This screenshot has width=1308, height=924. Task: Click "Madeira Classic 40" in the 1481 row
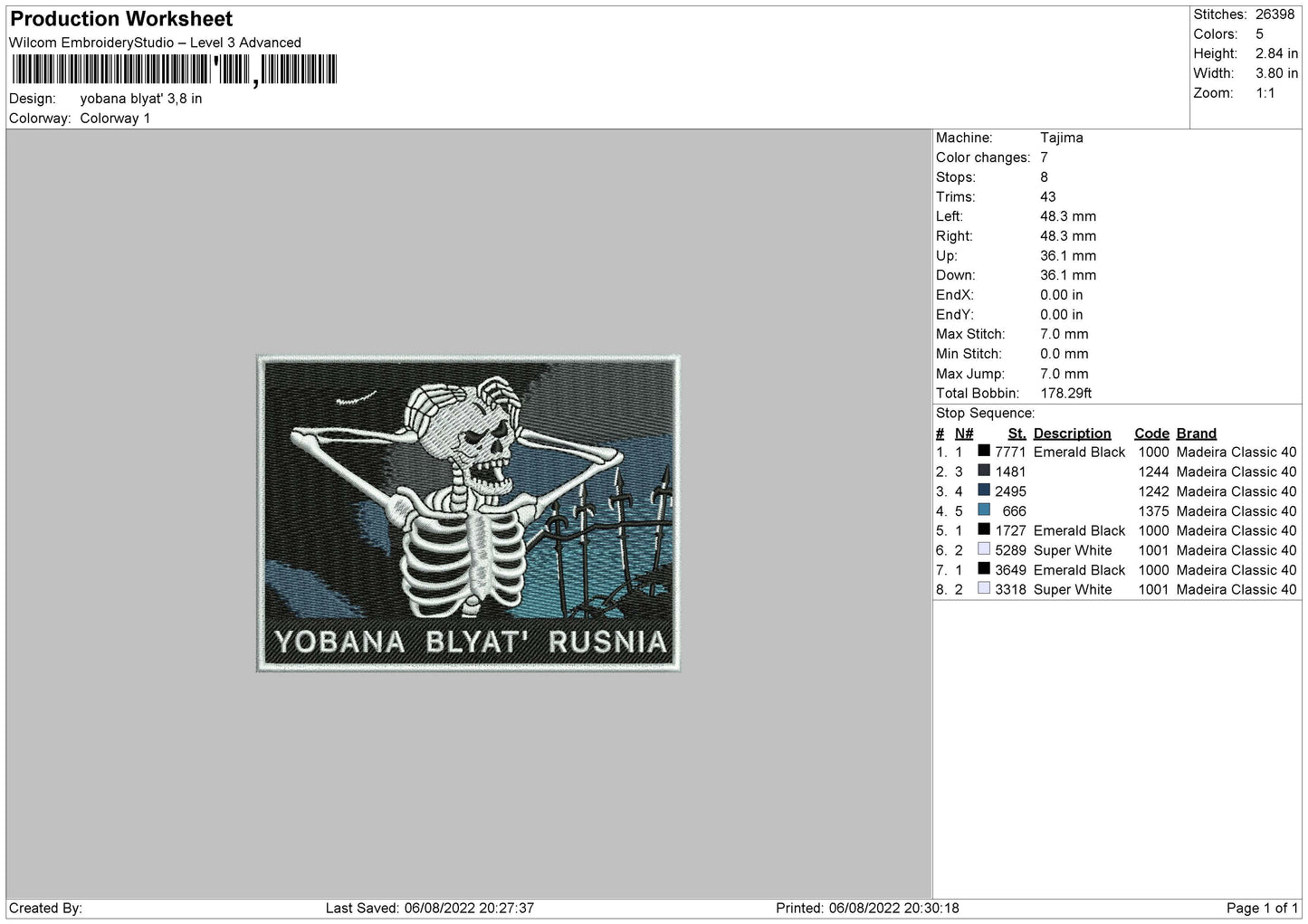coord(1236,472)
